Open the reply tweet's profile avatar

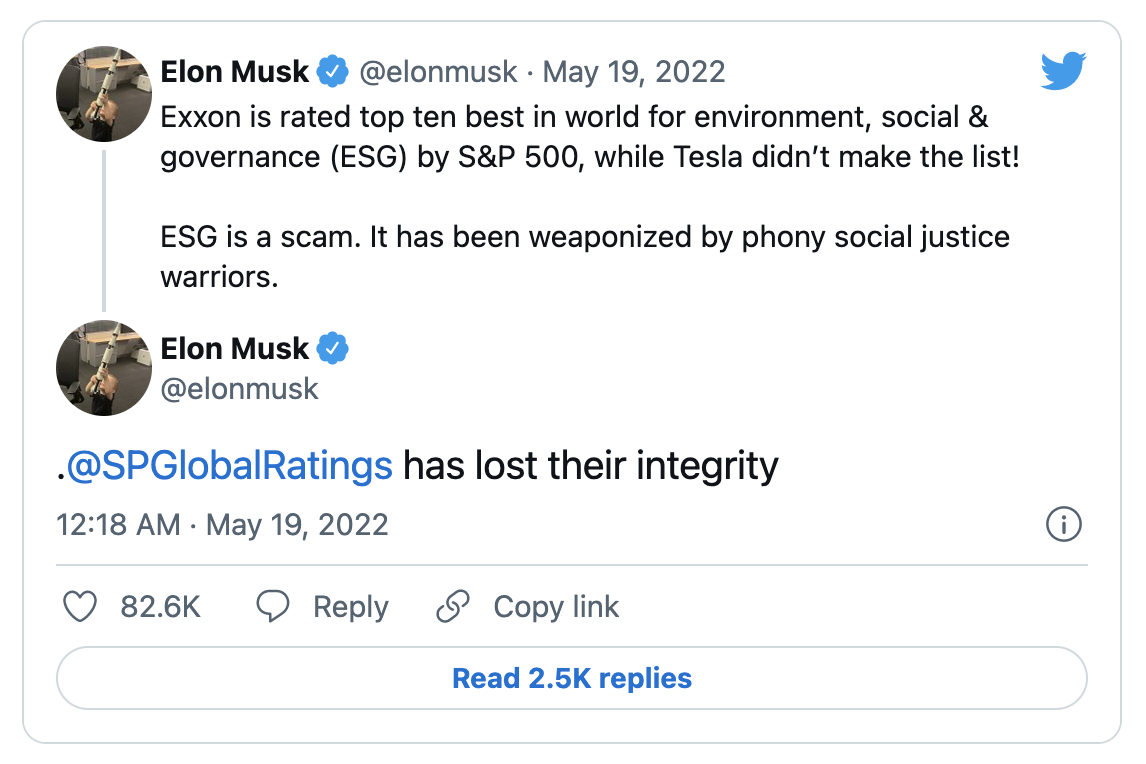pyautogui.click(x=103, y=368)
